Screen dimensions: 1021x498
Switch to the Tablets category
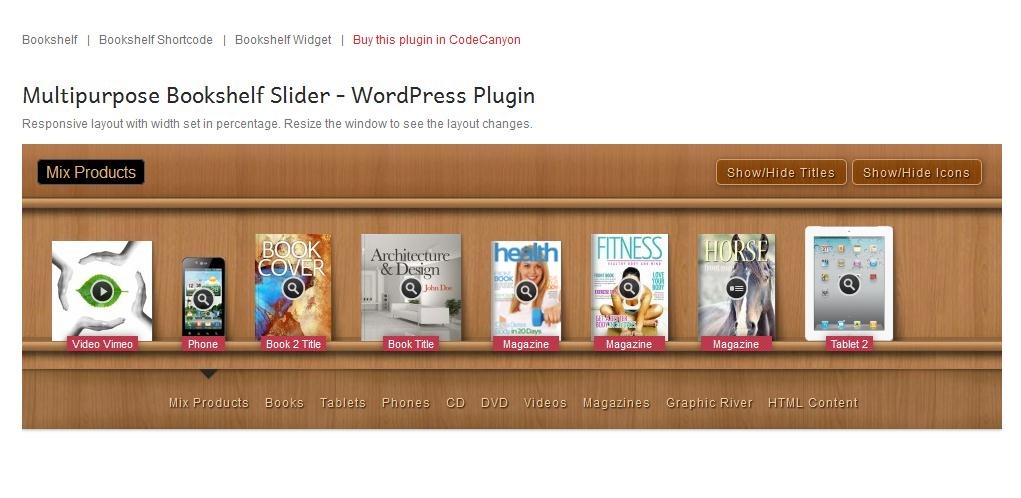pos(343,403)
